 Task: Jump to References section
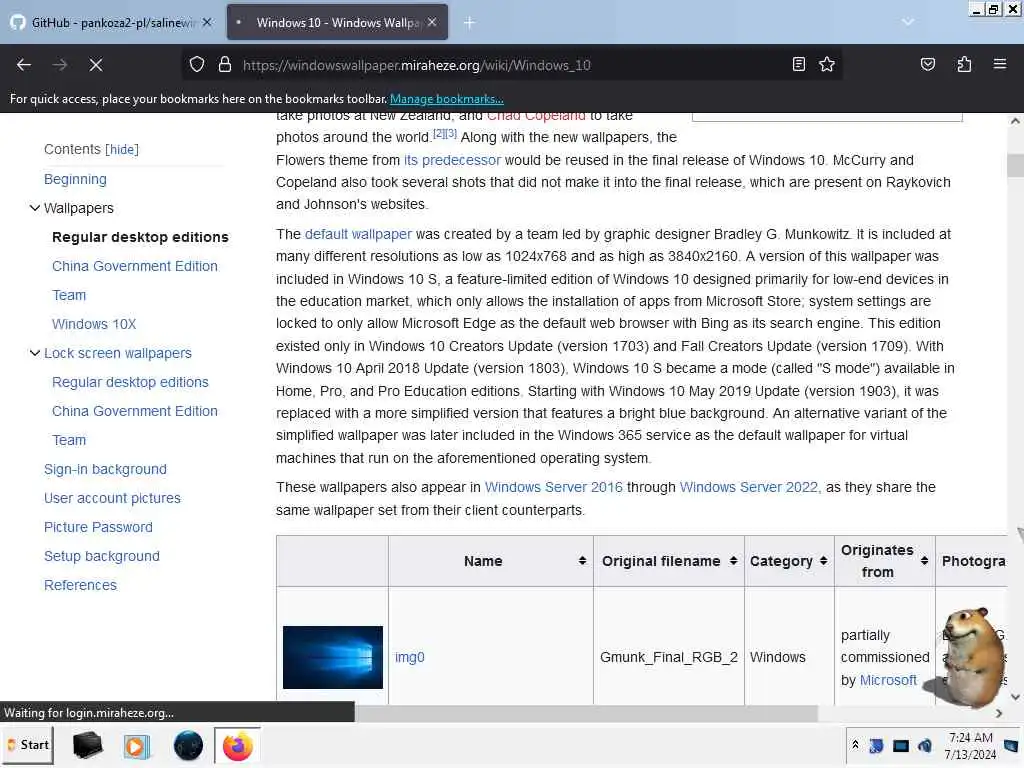pos(80,585)
